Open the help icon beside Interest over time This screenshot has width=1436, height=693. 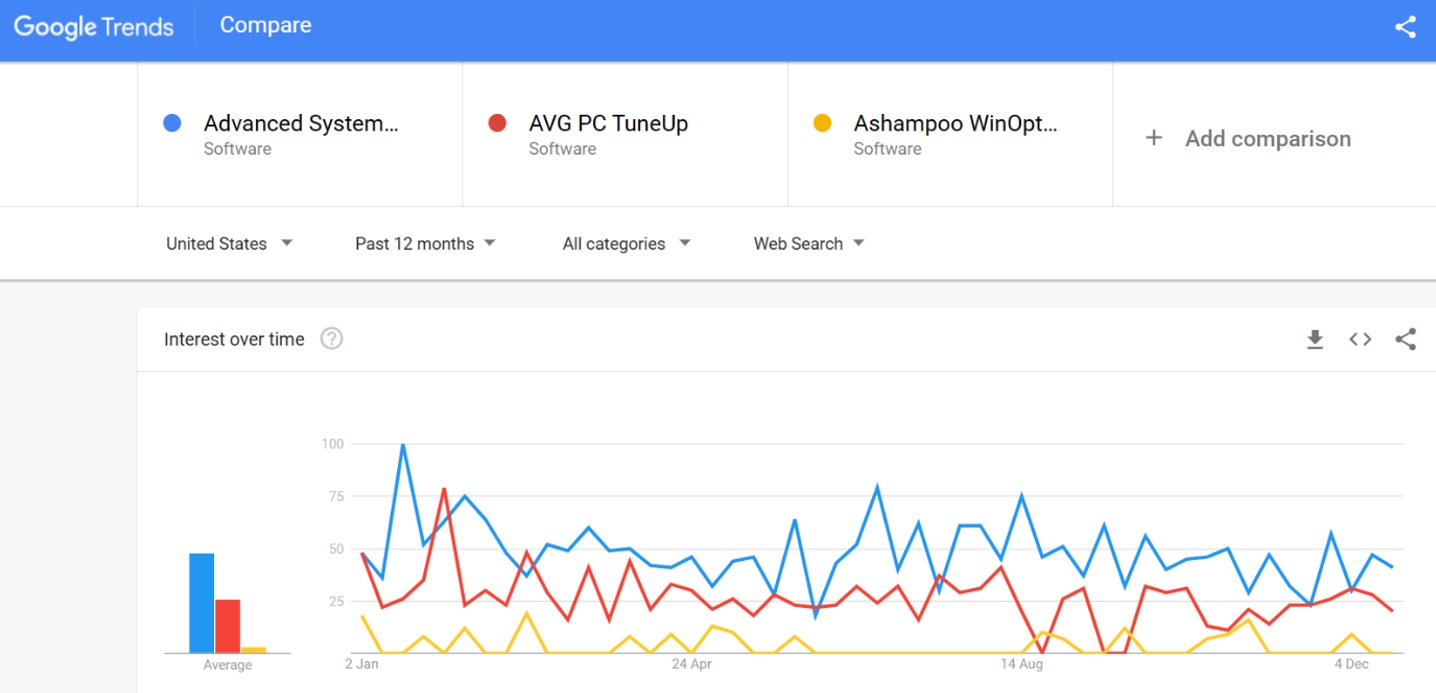tap(331, 339)
